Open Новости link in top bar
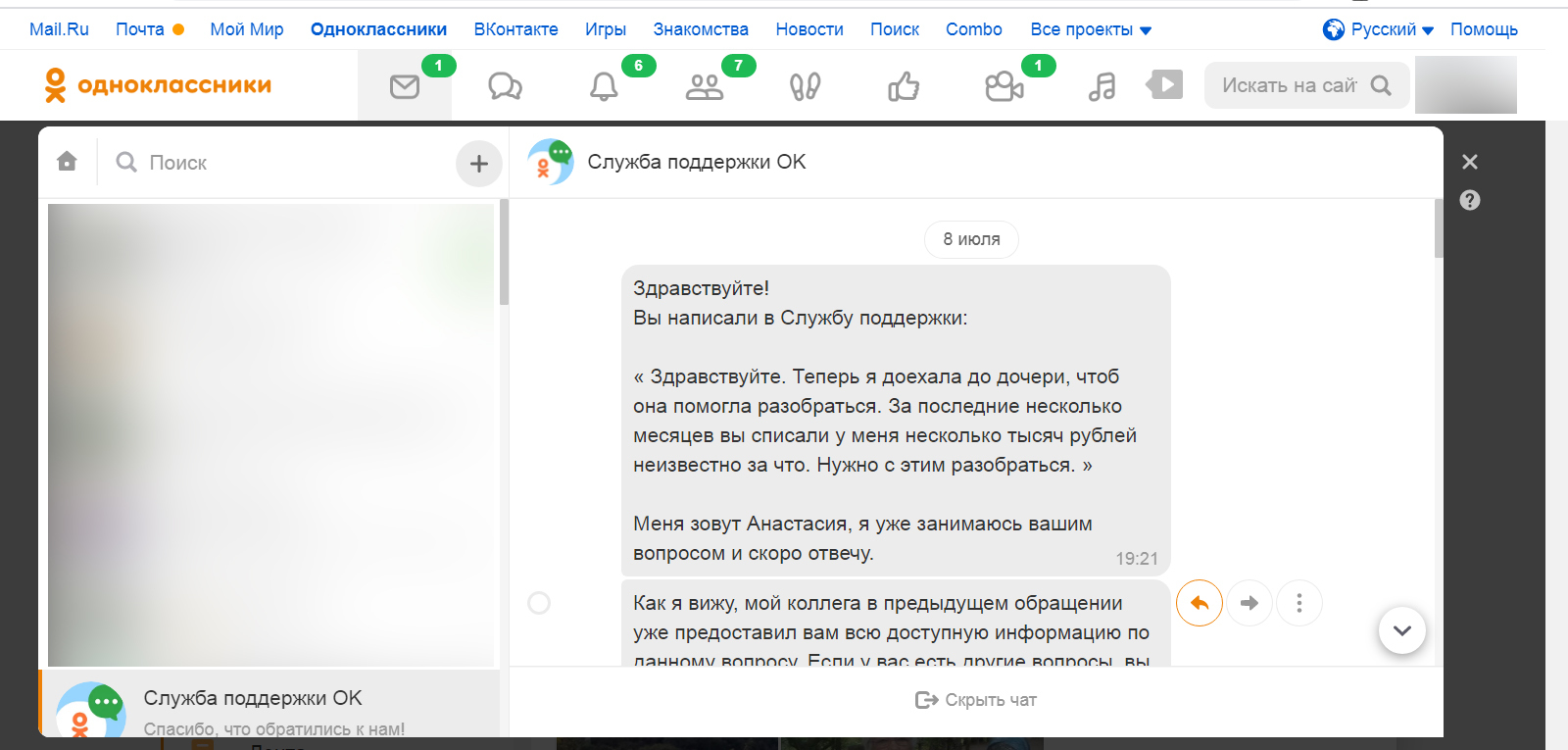This screenshot has width=1568, height=750. [x=809, y=29]
